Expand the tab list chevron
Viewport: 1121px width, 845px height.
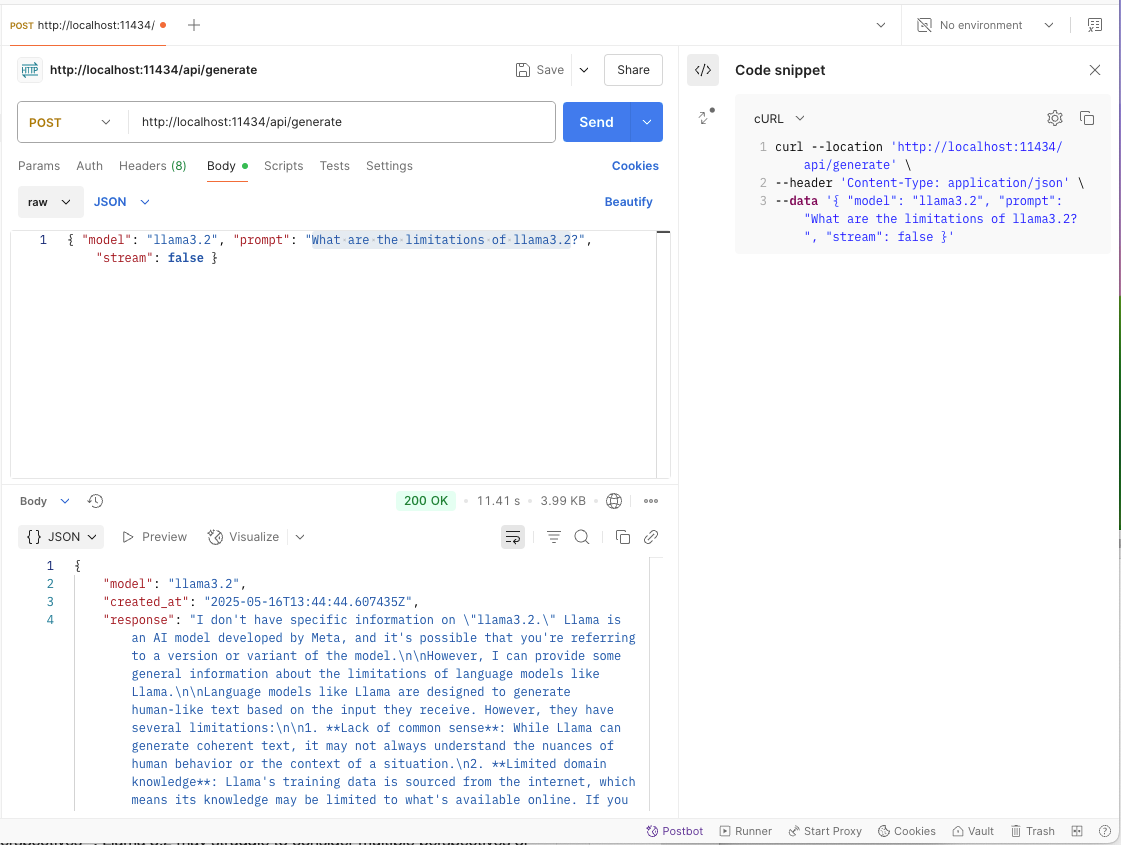[x=881, y=25]
